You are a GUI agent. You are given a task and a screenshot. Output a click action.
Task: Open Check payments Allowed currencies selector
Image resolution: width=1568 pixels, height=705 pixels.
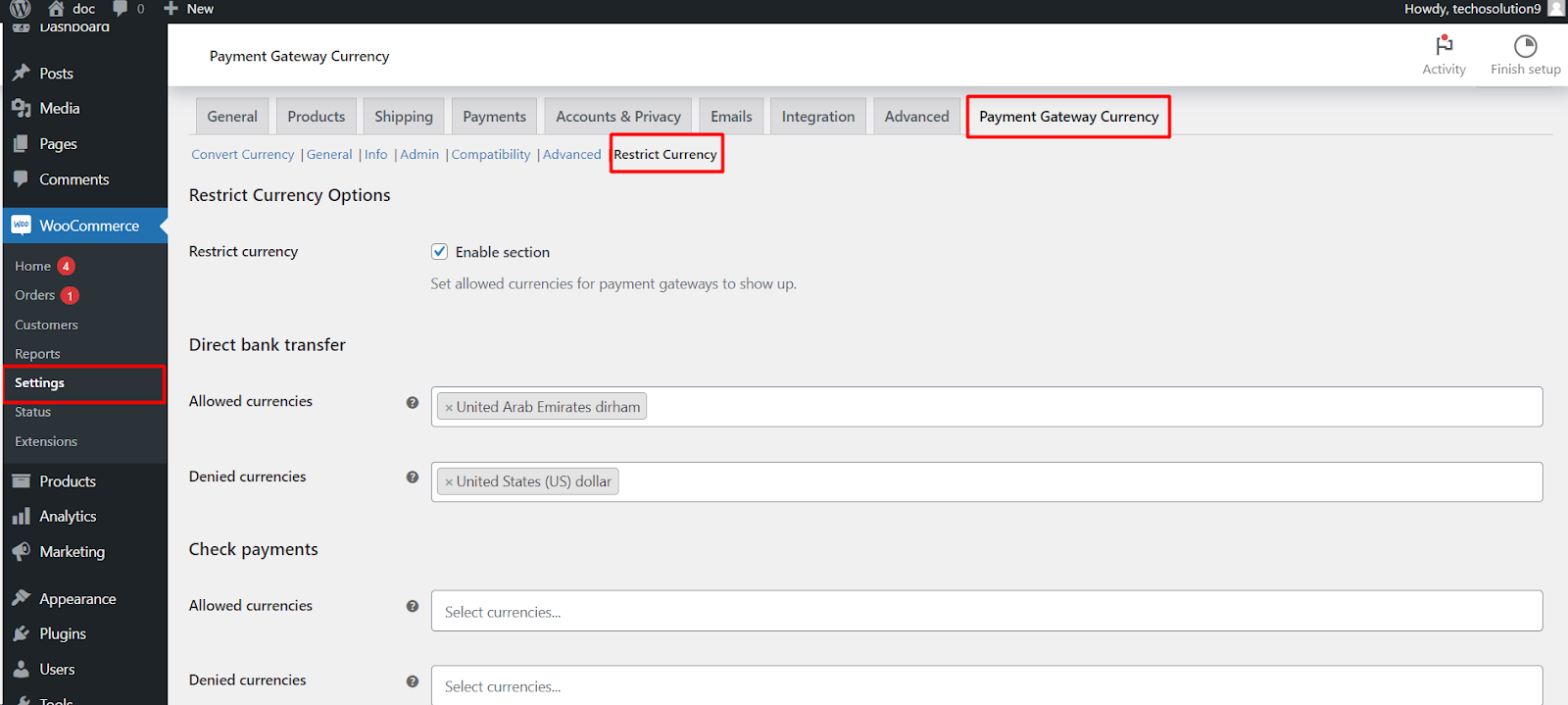(x=987, y=611)
